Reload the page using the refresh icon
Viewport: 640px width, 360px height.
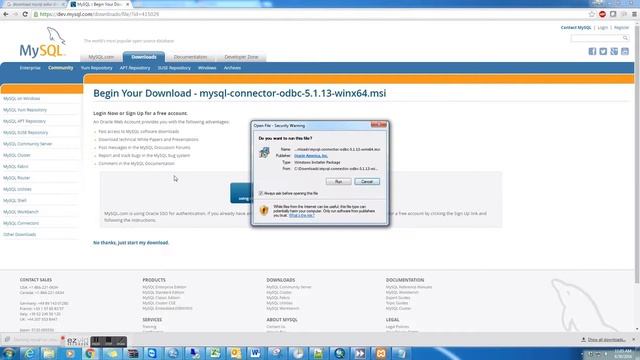click(25, 14)
